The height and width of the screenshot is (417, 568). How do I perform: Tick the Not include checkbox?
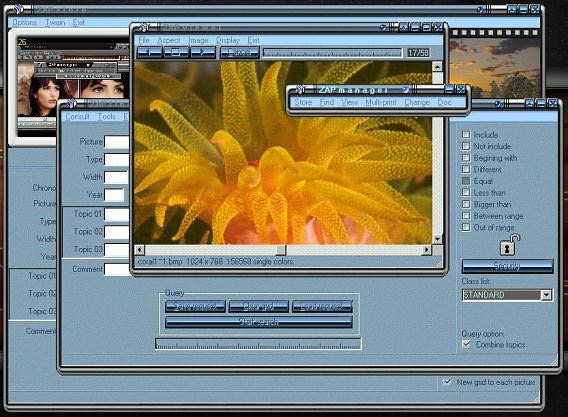466,146
